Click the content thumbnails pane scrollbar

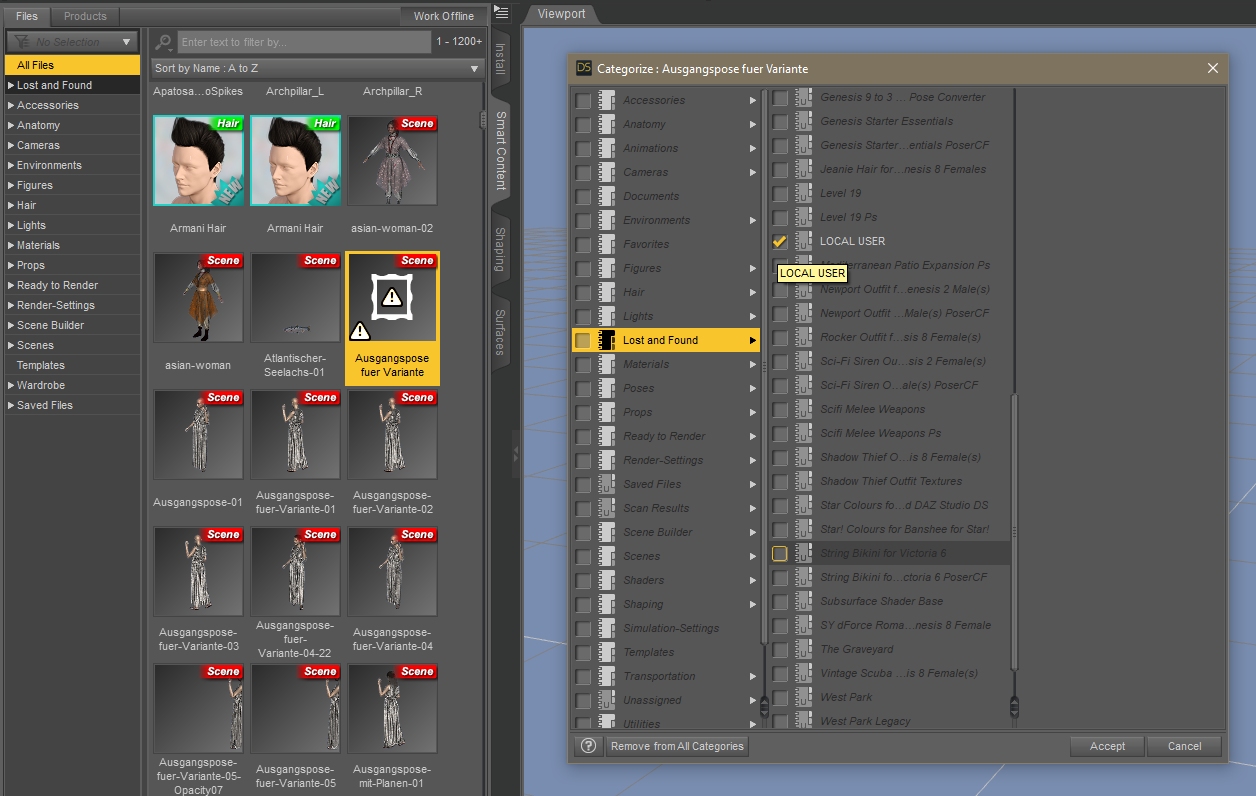pyautogui.click(x=483, y=120)
